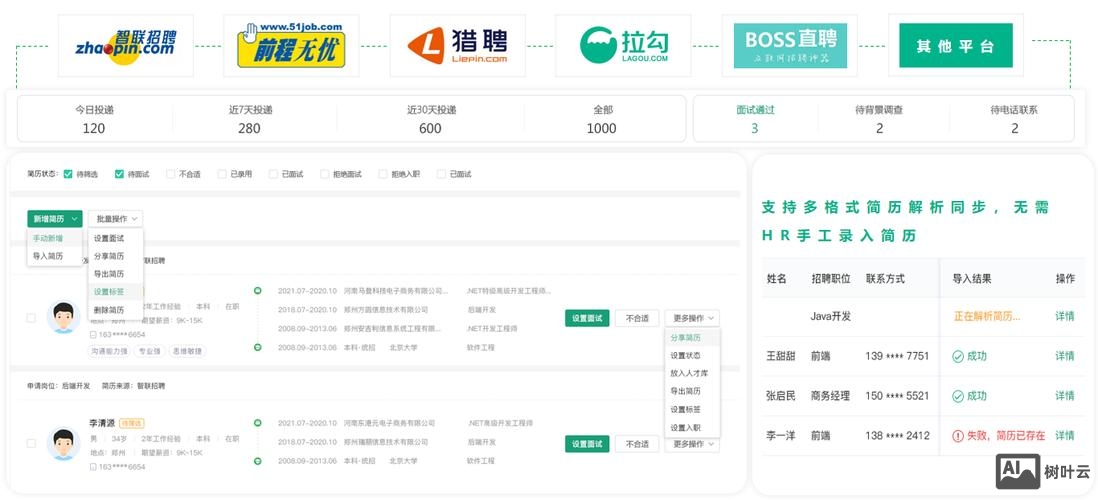Open the Lagou 拉勾 platform logo
This screenshot has height=500, width=1098.
coord(623,46)
